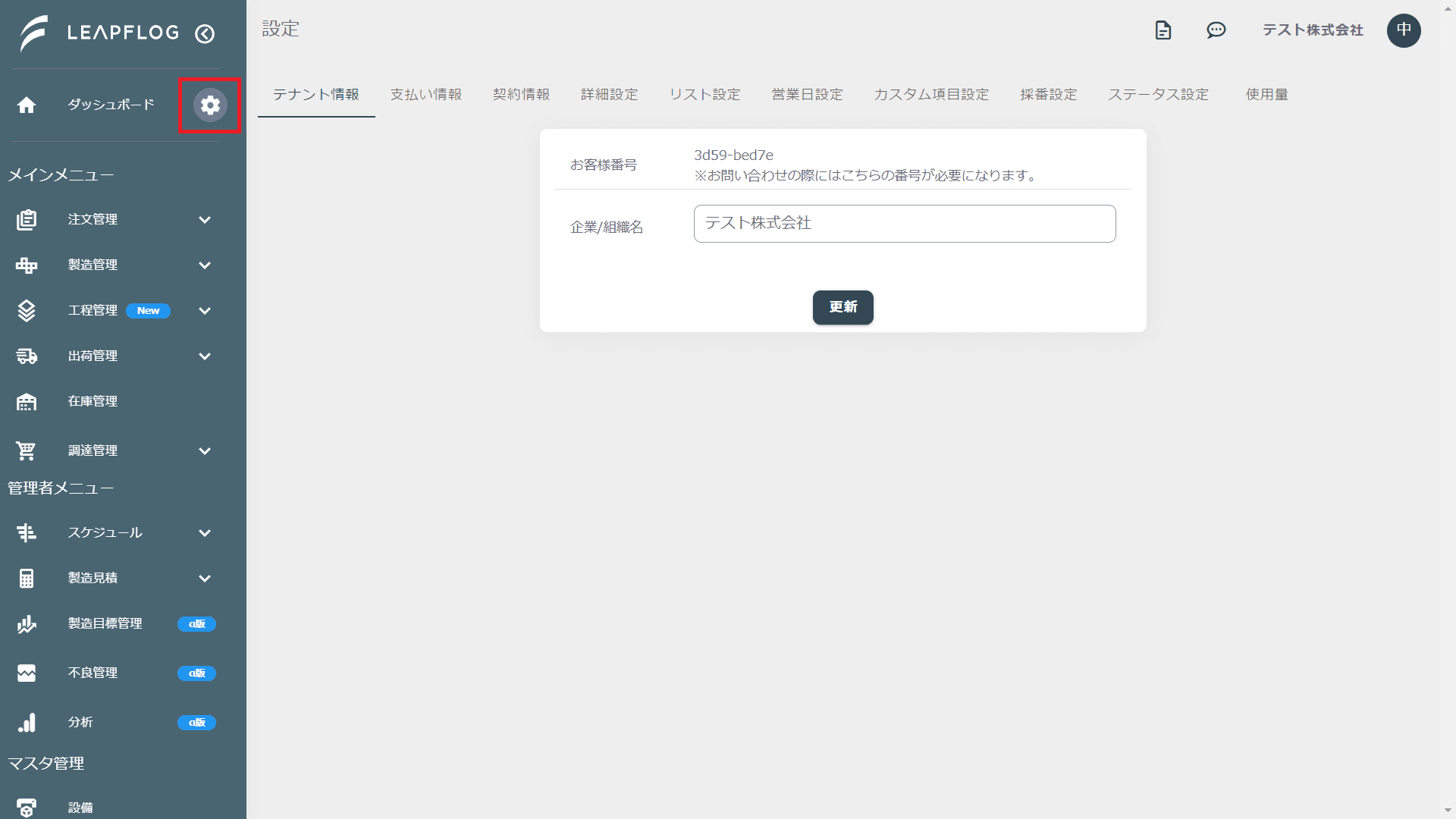Click the 設備 icon at sidebar bottom

pyautogui.click(x=27, y=808)
